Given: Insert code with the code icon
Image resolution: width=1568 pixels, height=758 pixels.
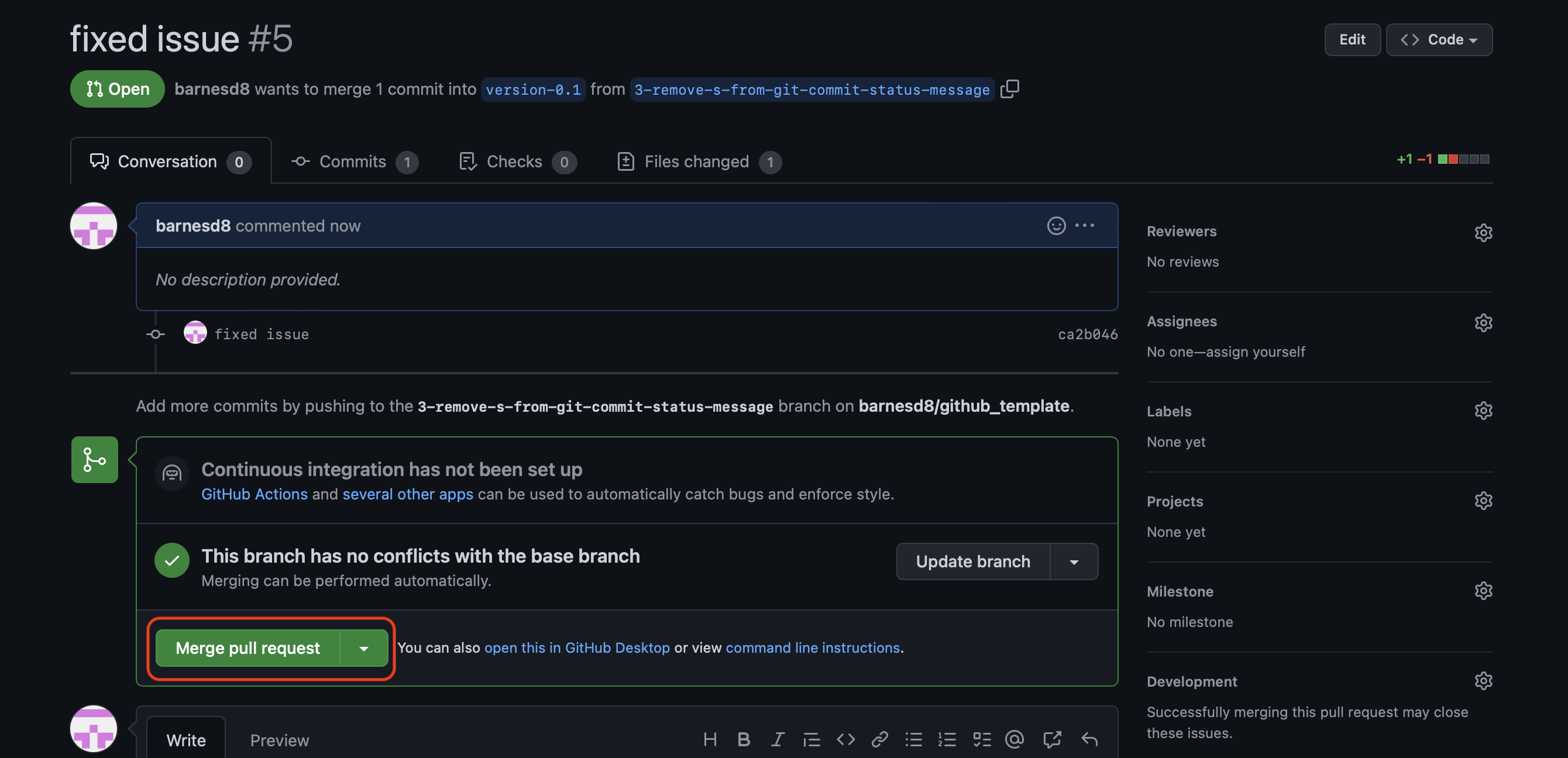Looking at the screenshot, I should (845, 740).
